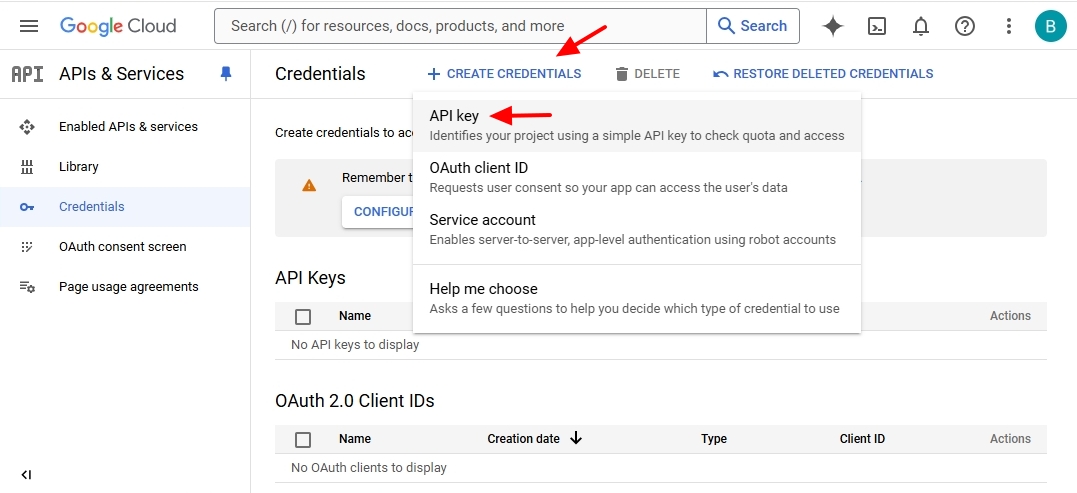Click the orange warning triangle icon
Screen dimensions: 1077x493
[x=309, y=185]
